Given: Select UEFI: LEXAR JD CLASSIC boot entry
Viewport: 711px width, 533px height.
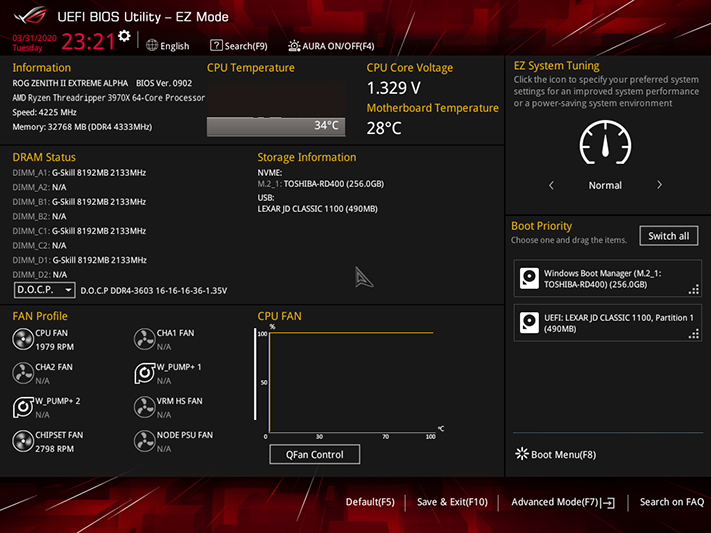Looking at the screenshot, I should [x=608, y=323].
